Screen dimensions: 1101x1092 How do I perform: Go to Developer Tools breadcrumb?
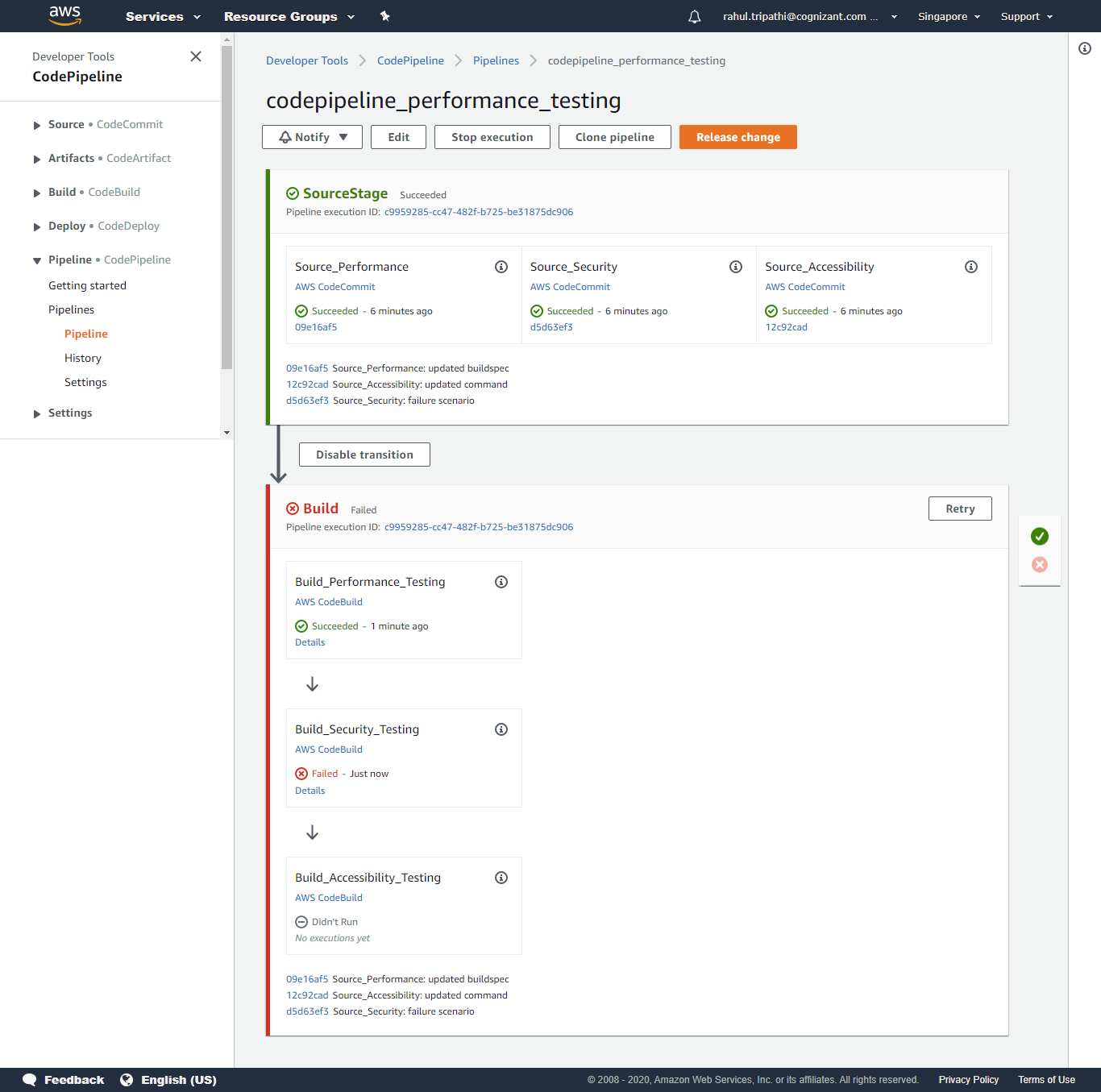(x=307, y=60)
